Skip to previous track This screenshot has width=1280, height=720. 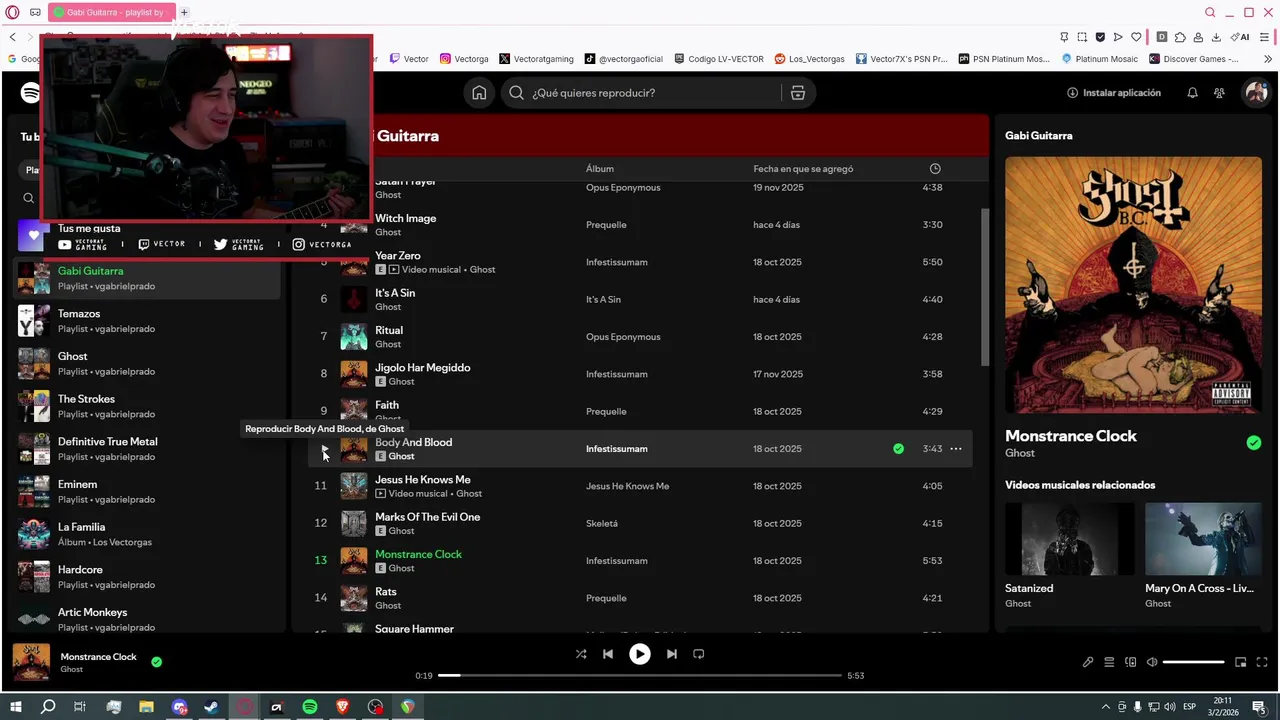tap(608, 654)
